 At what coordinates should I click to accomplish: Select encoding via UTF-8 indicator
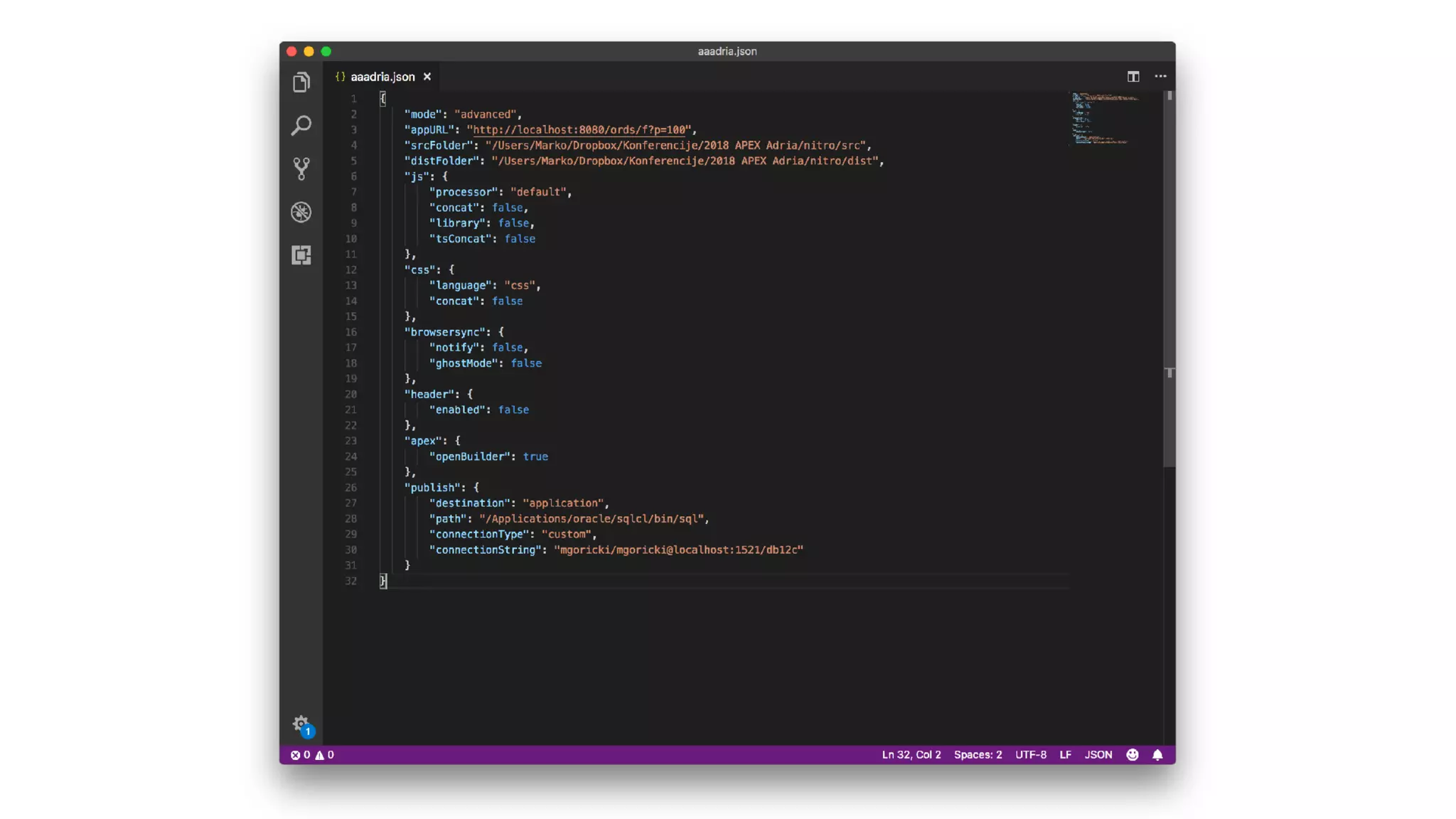[x=1030, y=754]
